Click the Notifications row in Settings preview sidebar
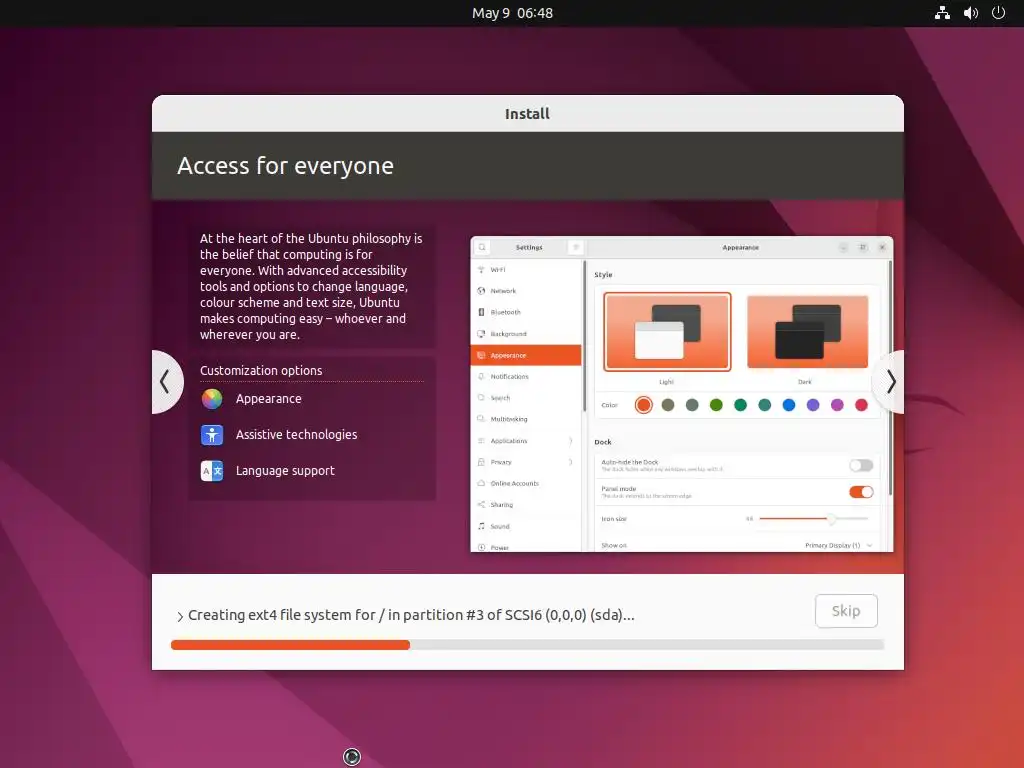1024x768 pixels. point(526,377)
